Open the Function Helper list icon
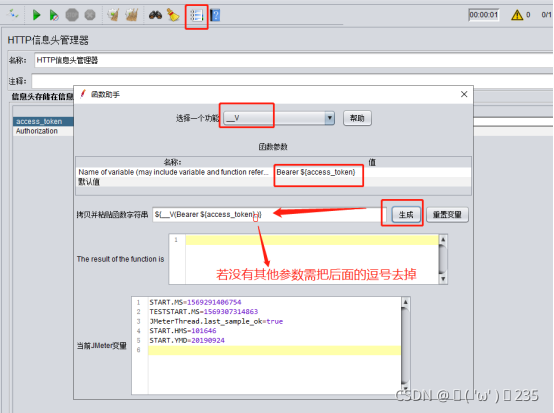The image size is (554, 413). point(196,16)
